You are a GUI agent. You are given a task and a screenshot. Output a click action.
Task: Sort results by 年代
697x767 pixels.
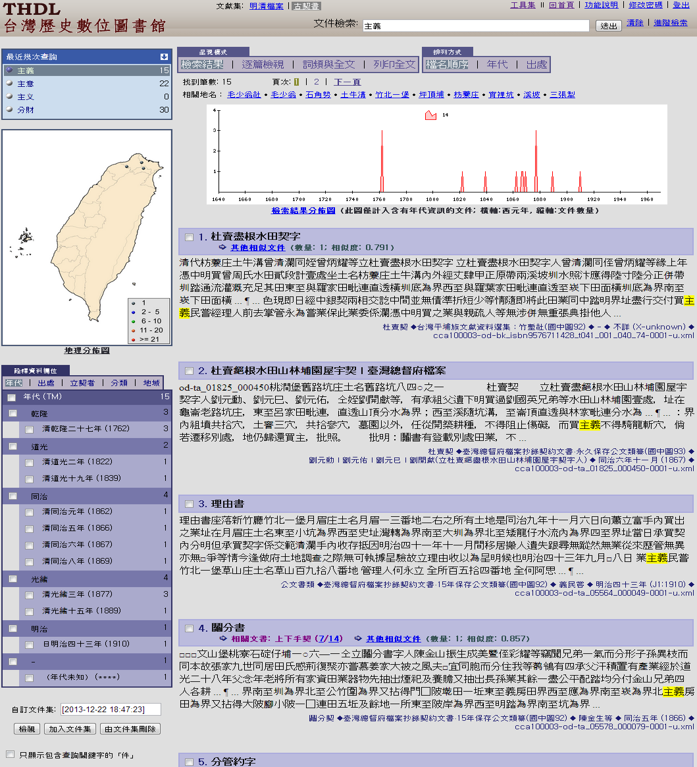tap(497, 65)
